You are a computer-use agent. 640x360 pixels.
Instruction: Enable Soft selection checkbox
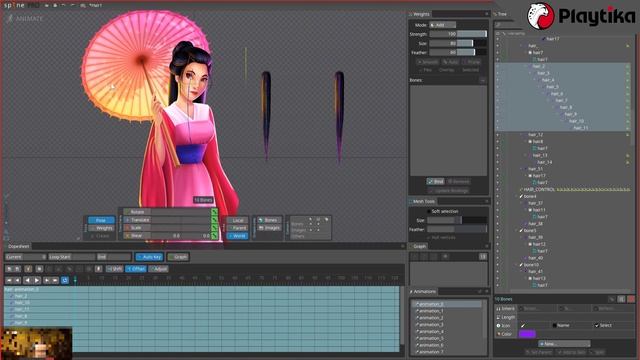429,211
